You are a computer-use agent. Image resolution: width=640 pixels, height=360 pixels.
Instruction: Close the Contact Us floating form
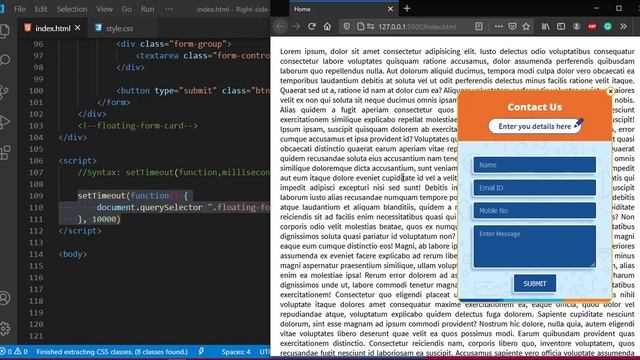point(611,91)
